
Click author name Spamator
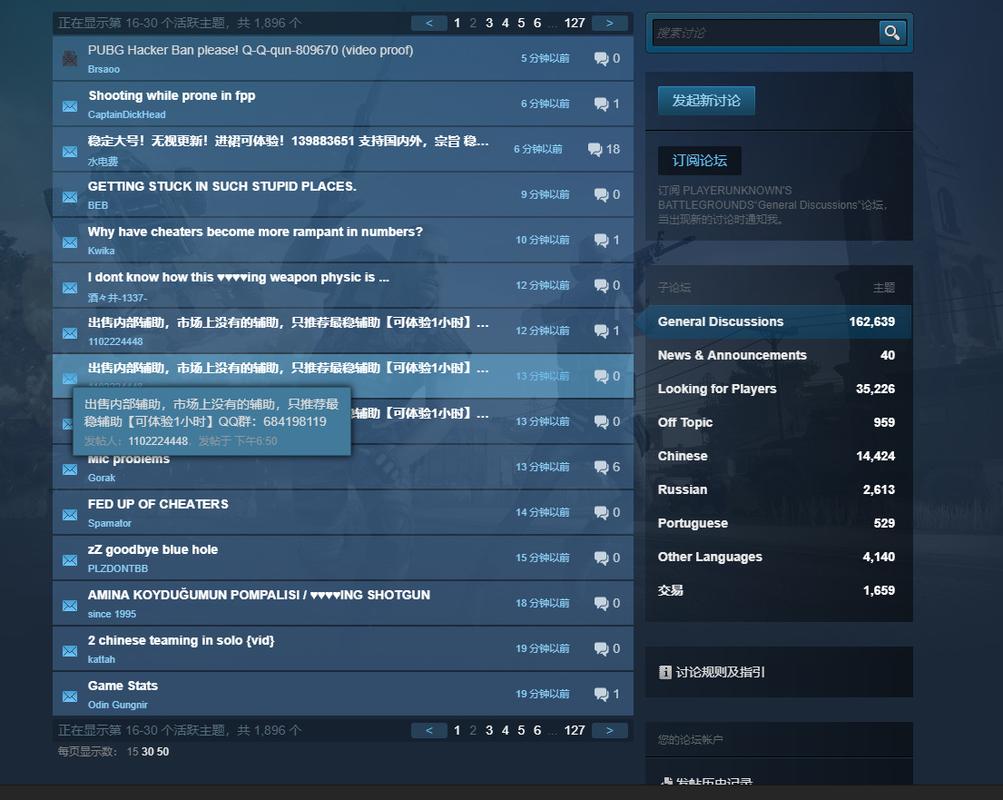tap(109, 523)
